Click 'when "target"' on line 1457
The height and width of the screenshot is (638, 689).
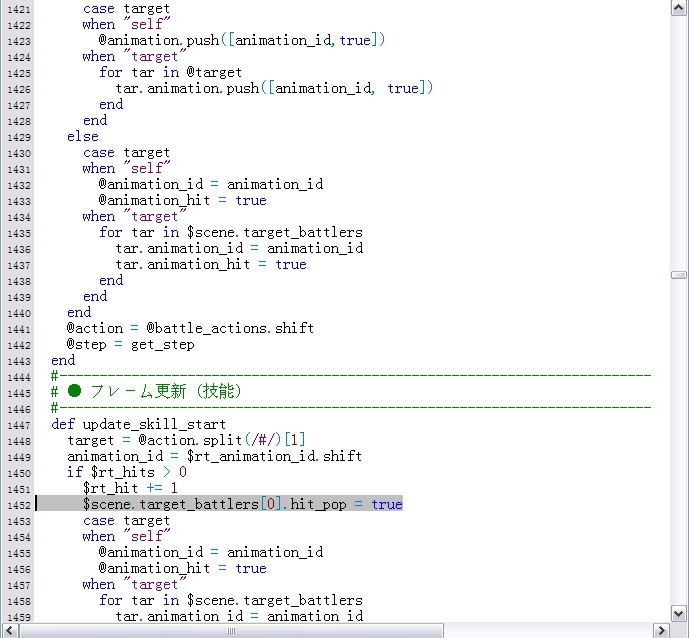(134, 584)
